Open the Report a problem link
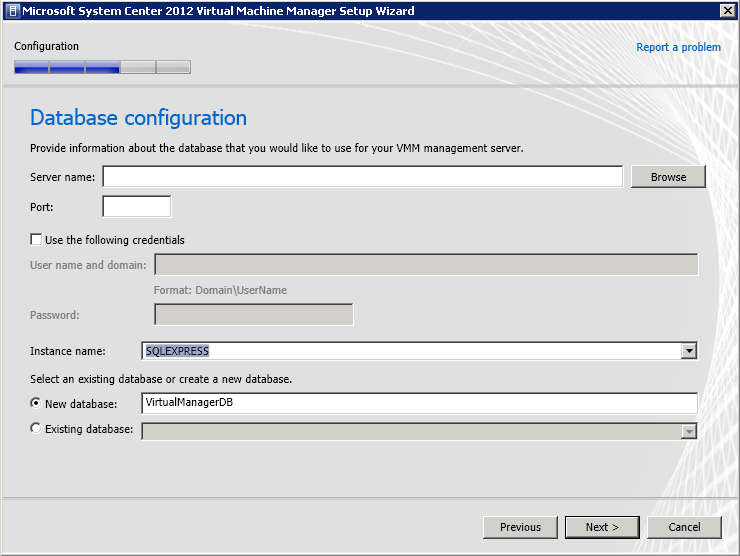Image resolution: width=740 pixels, height=556 pixels. click(678, 47)
